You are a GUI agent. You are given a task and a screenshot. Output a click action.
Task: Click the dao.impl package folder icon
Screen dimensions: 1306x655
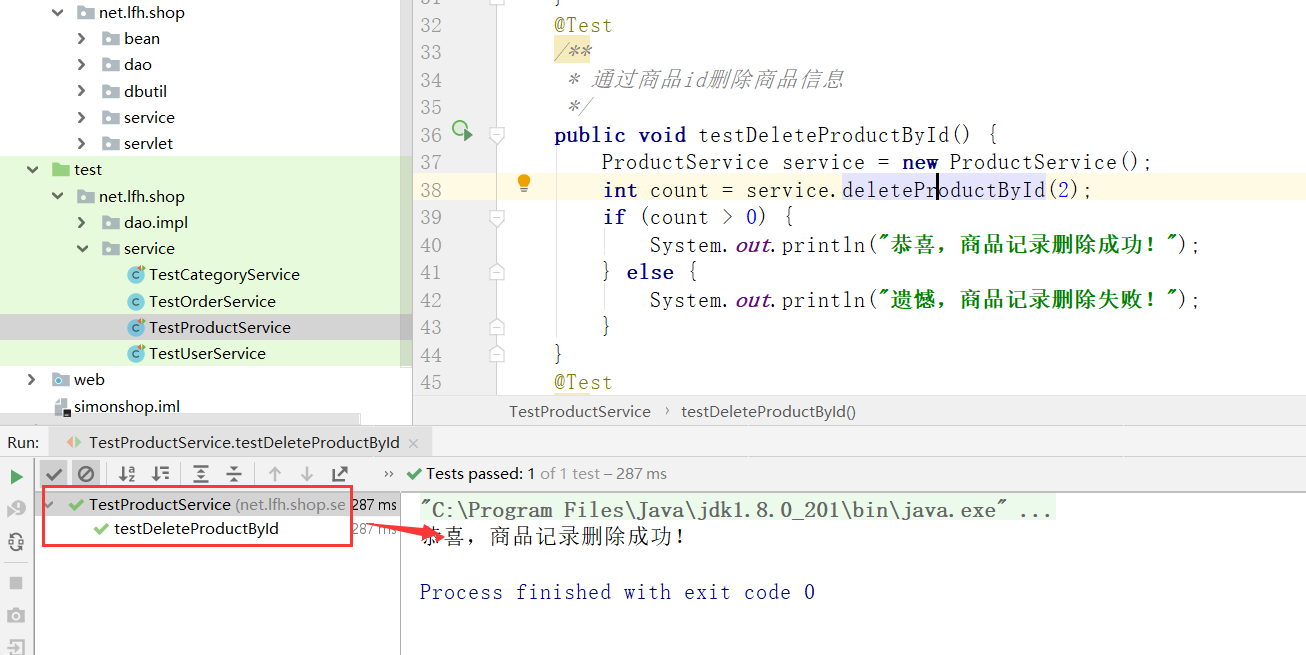click(111, 222)
